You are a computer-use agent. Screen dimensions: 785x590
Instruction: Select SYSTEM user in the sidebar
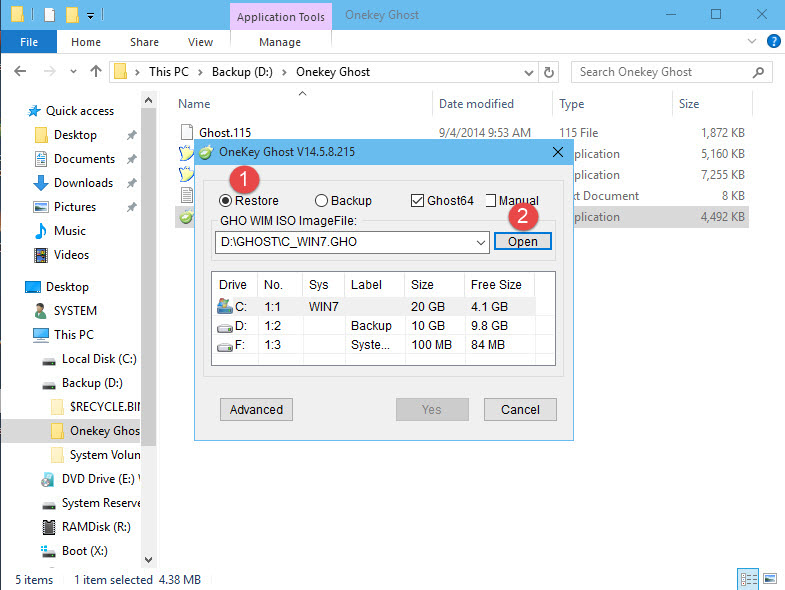75,311
